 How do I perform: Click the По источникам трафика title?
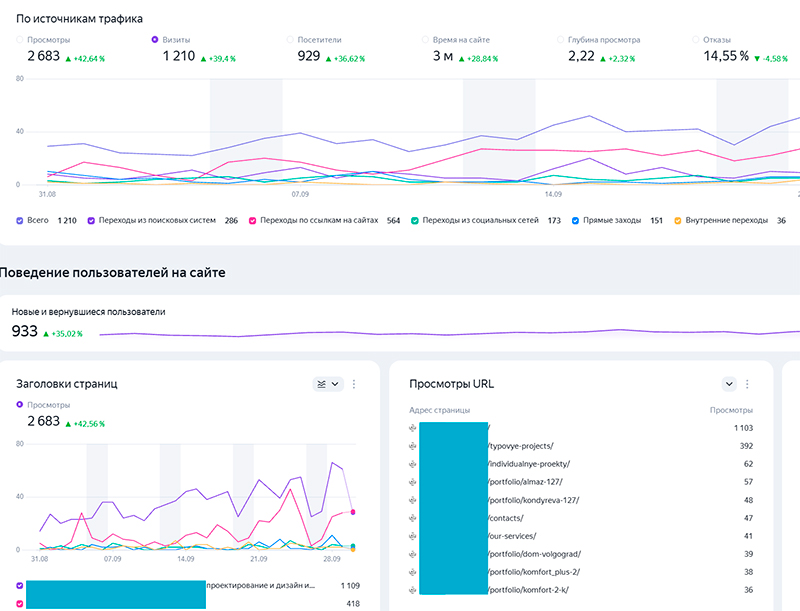80,19
